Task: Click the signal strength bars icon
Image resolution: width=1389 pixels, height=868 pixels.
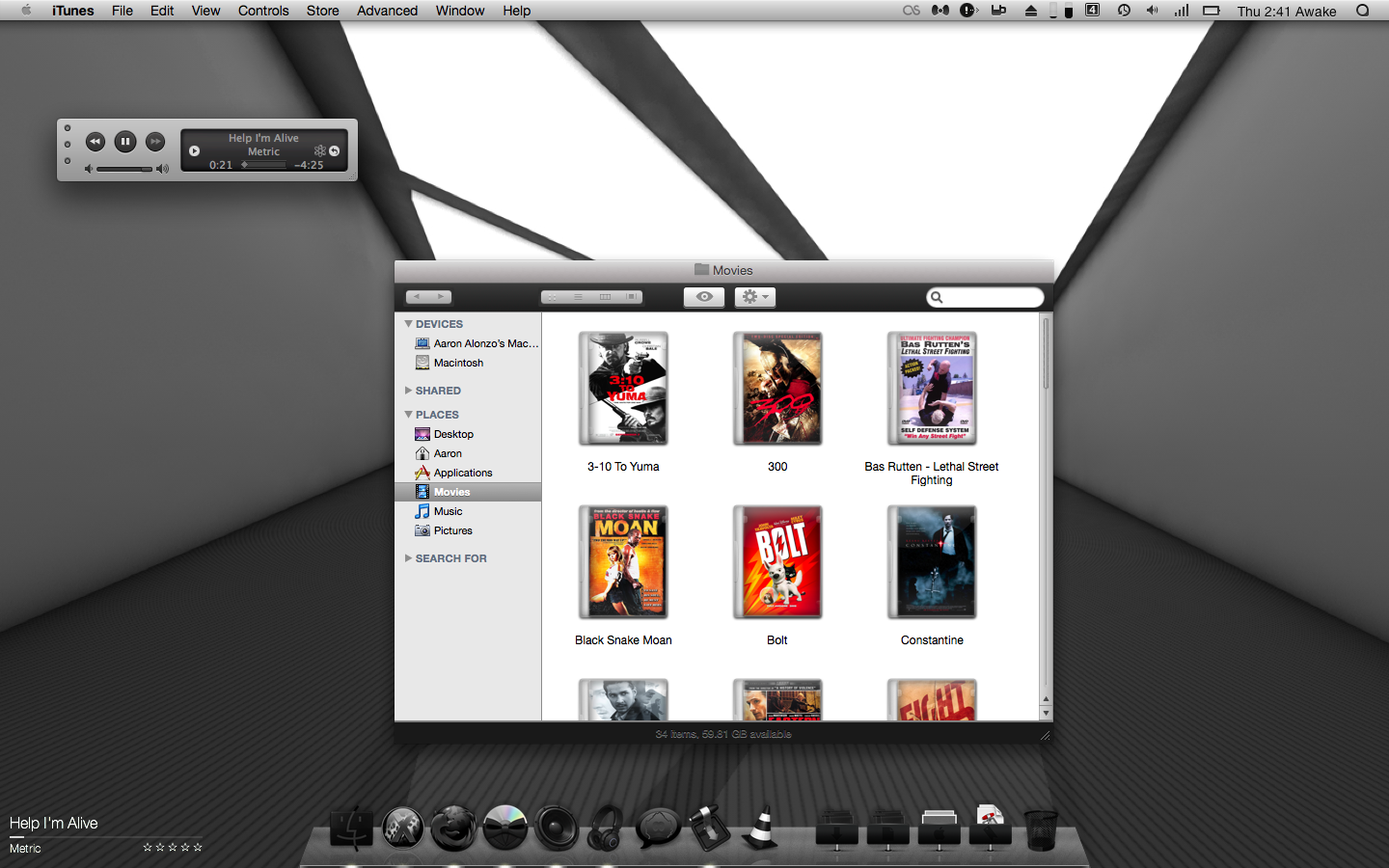Action: pyautogui.click(x=1182, y=11)
